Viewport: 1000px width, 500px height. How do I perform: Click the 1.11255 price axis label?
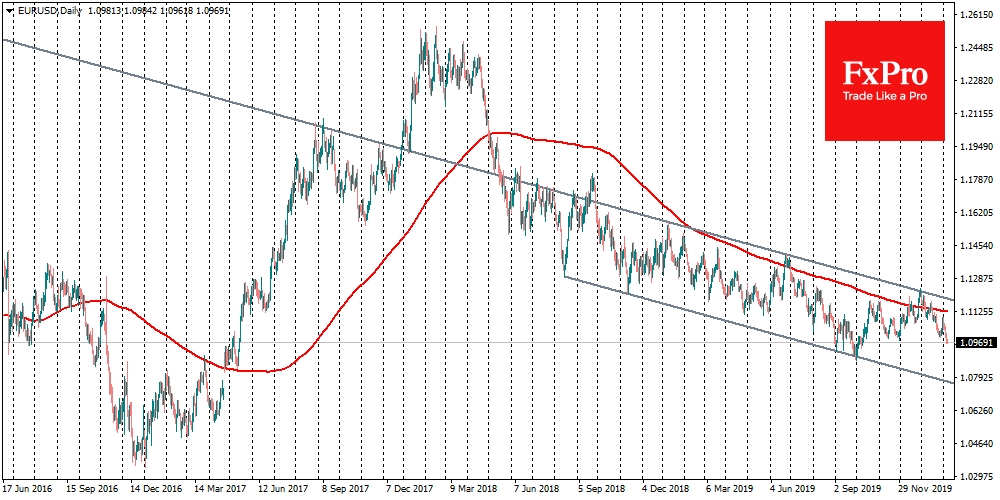(x=978, y=311)
